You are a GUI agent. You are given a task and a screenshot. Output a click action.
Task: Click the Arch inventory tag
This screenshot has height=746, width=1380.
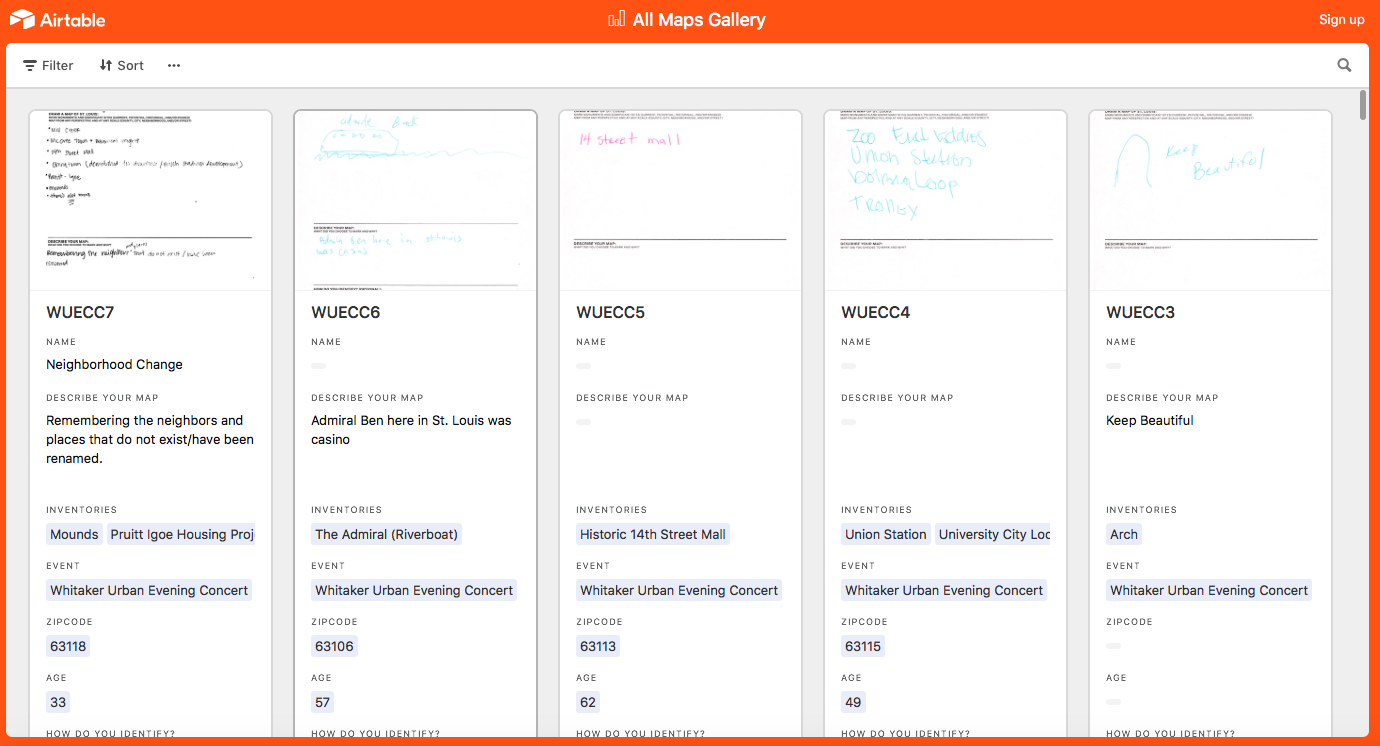click(1124, 534)
